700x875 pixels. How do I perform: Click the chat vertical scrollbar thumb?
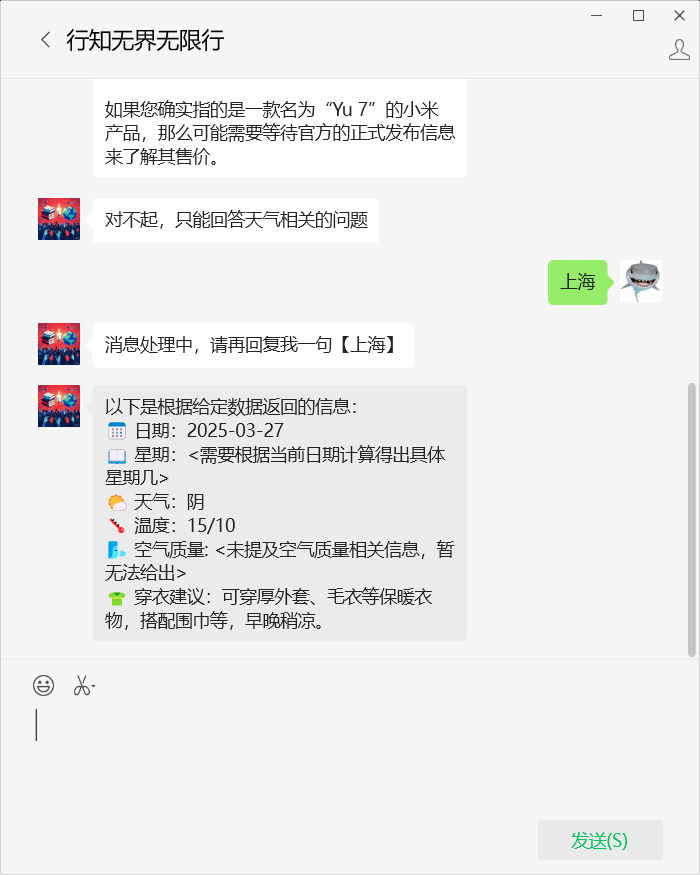click(692, 520)
